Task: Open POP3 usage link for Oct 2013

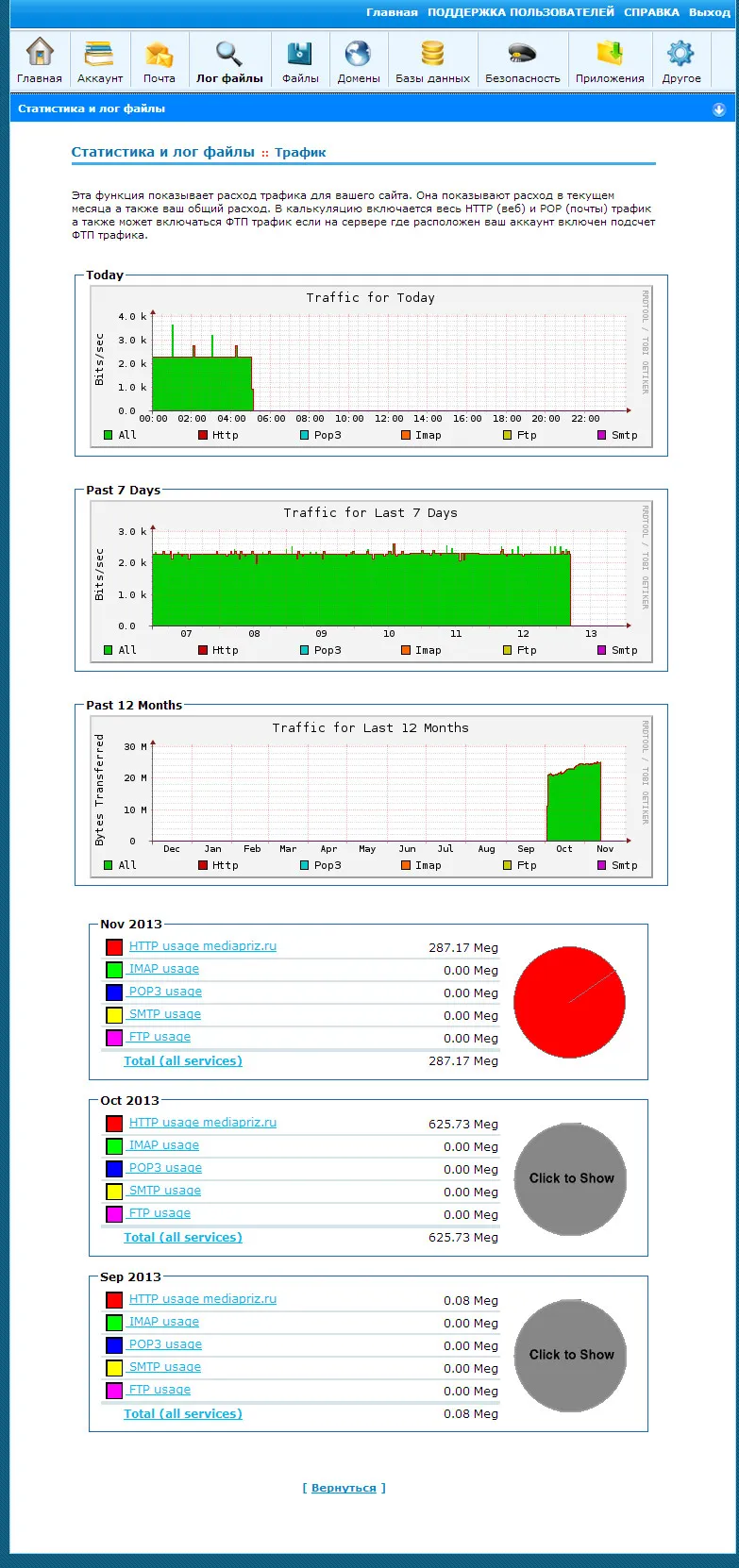Action: pyautogui.click(x=165, y=1168)
